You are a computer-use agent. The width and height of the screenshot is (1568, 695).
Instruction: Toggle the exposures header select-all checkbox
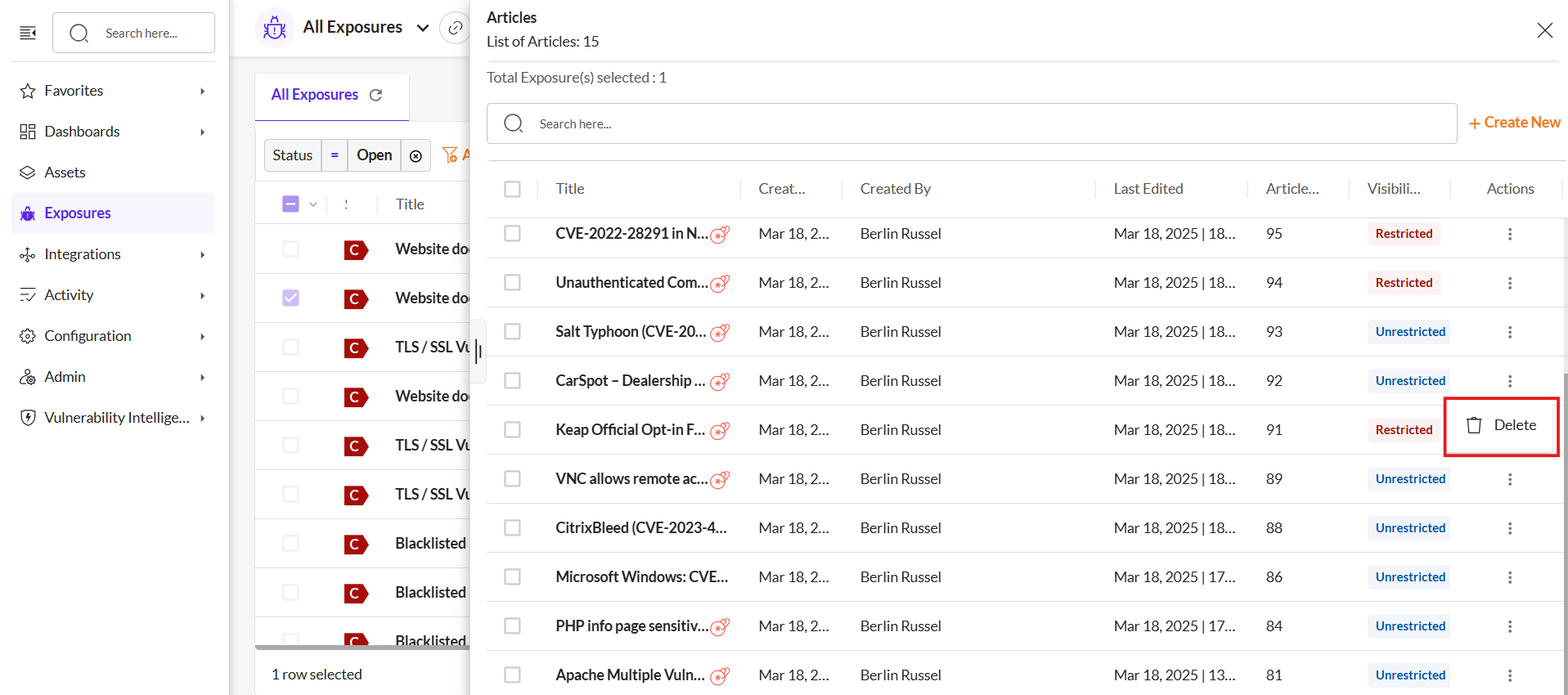pyautogui.click(x=290, y=204)
